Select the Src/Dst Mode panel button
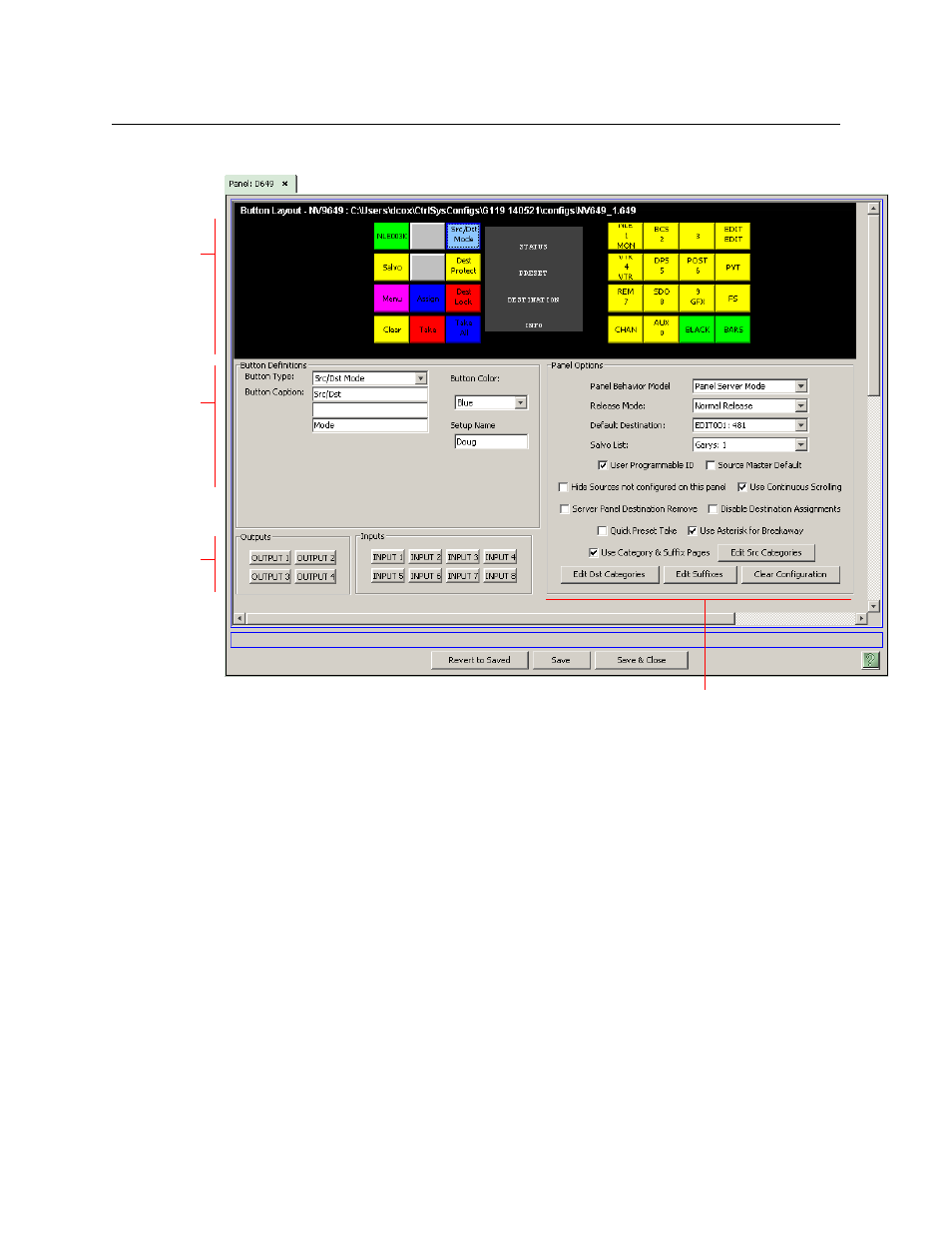Image resolution: width=952 pixels, height=1233 pixels. 463,236
